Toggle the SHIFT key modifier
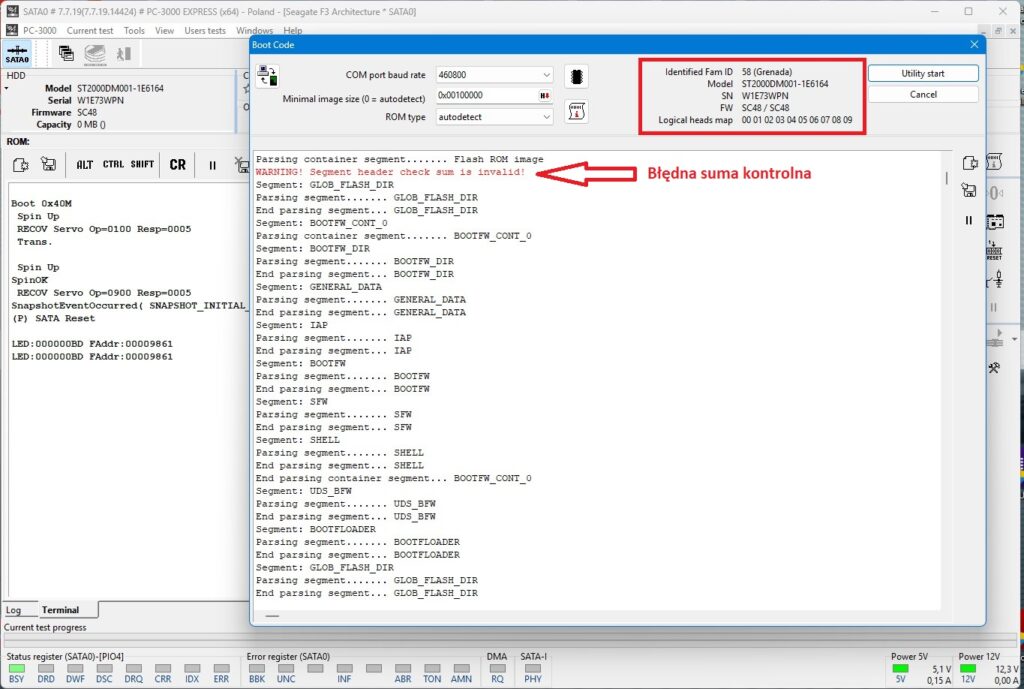 click(x=142, y=165)
